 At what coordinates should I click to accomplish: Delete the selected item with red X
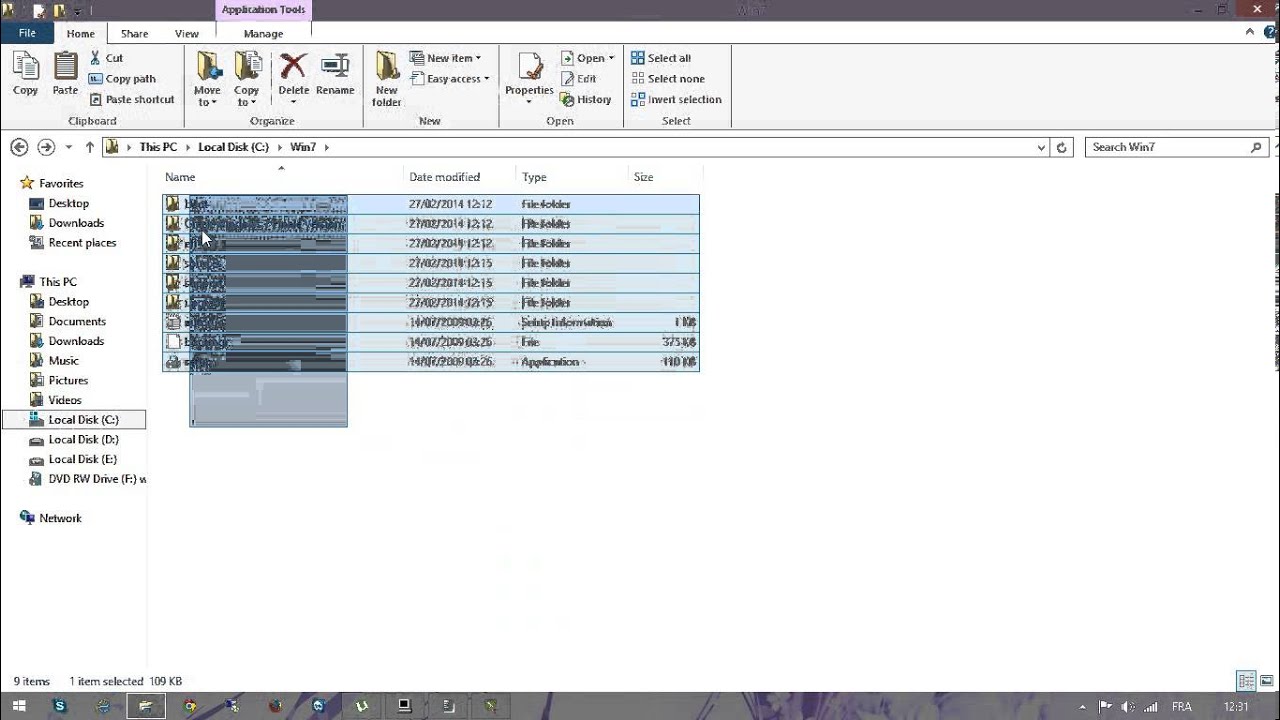click(293, 67)
